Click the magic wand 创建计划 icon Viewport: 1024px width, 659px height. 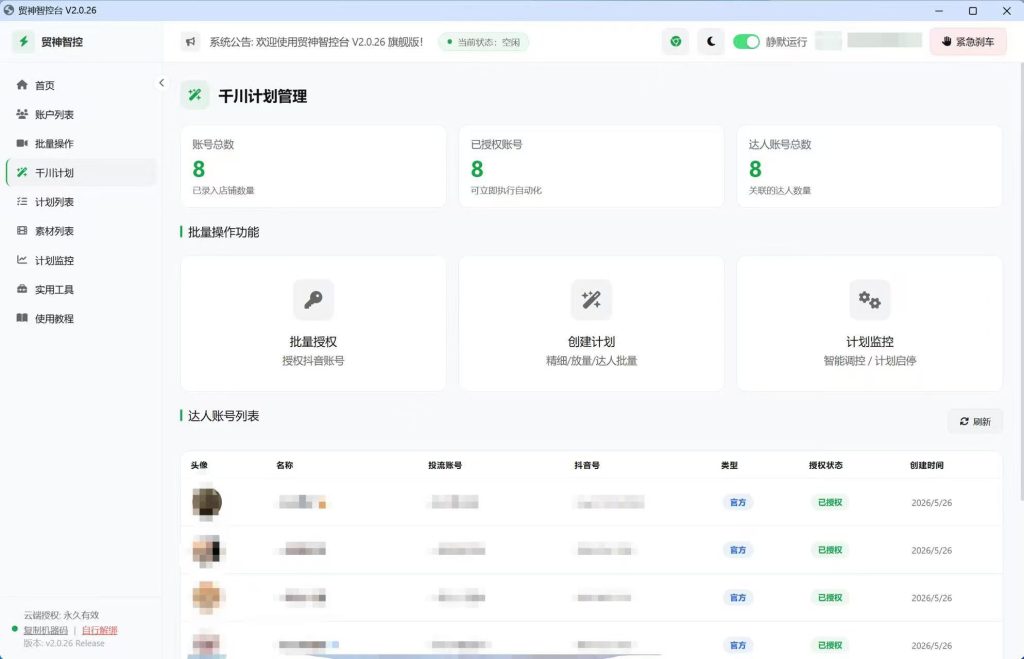click(591, 300)
